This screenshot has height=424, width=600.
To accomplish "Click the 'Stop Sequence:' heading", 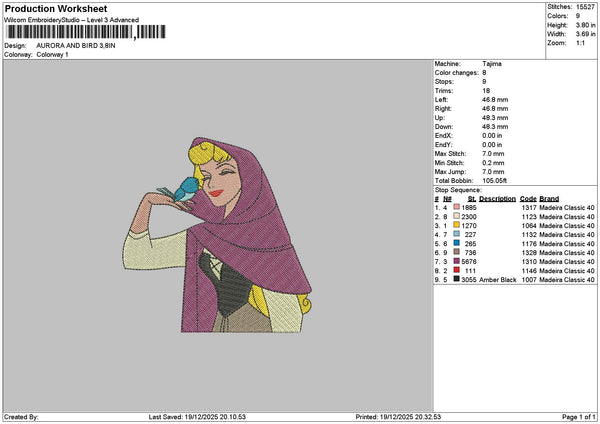I will 458,190.
